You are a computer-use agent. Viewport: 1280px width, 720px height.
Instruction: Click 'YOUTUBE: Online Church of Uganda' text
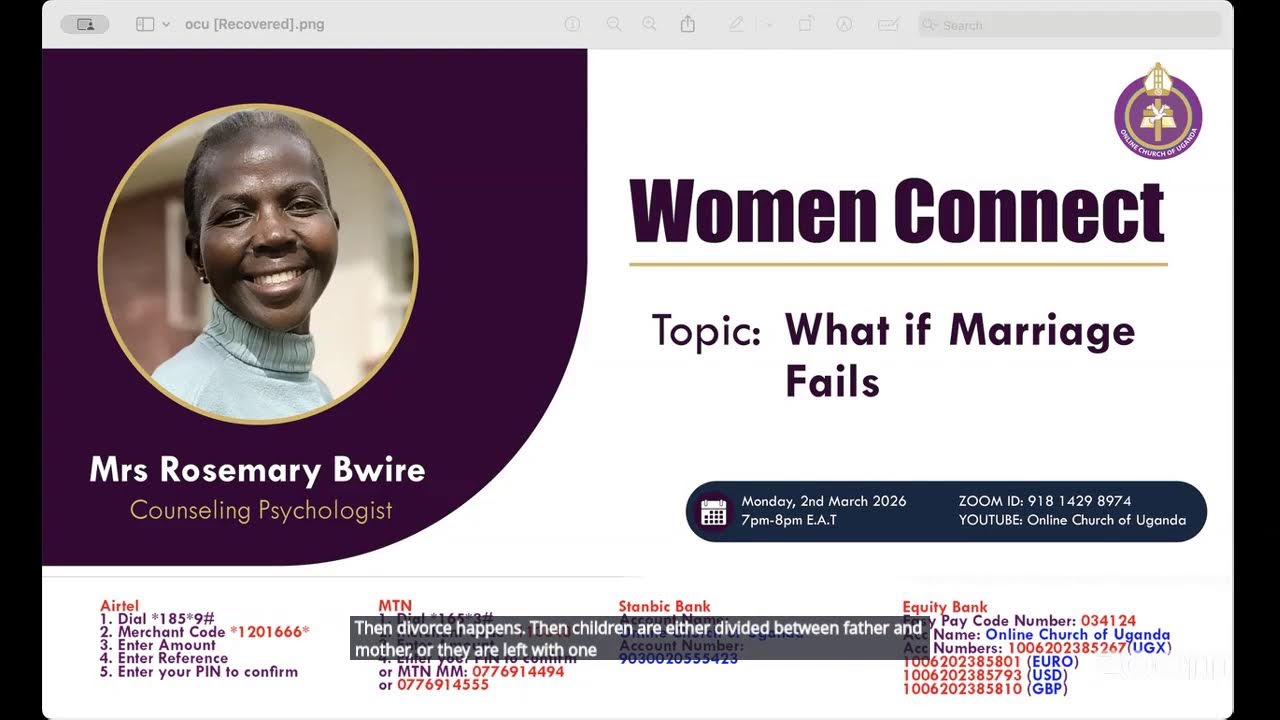tap(1072, 520)
